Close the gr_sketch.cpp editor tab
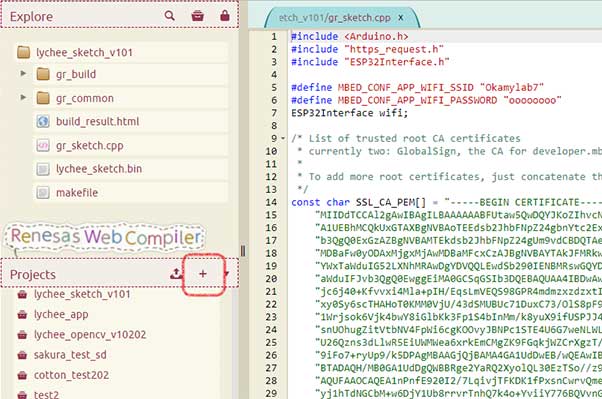Screen dimensions: 602x399 (400, 18)
